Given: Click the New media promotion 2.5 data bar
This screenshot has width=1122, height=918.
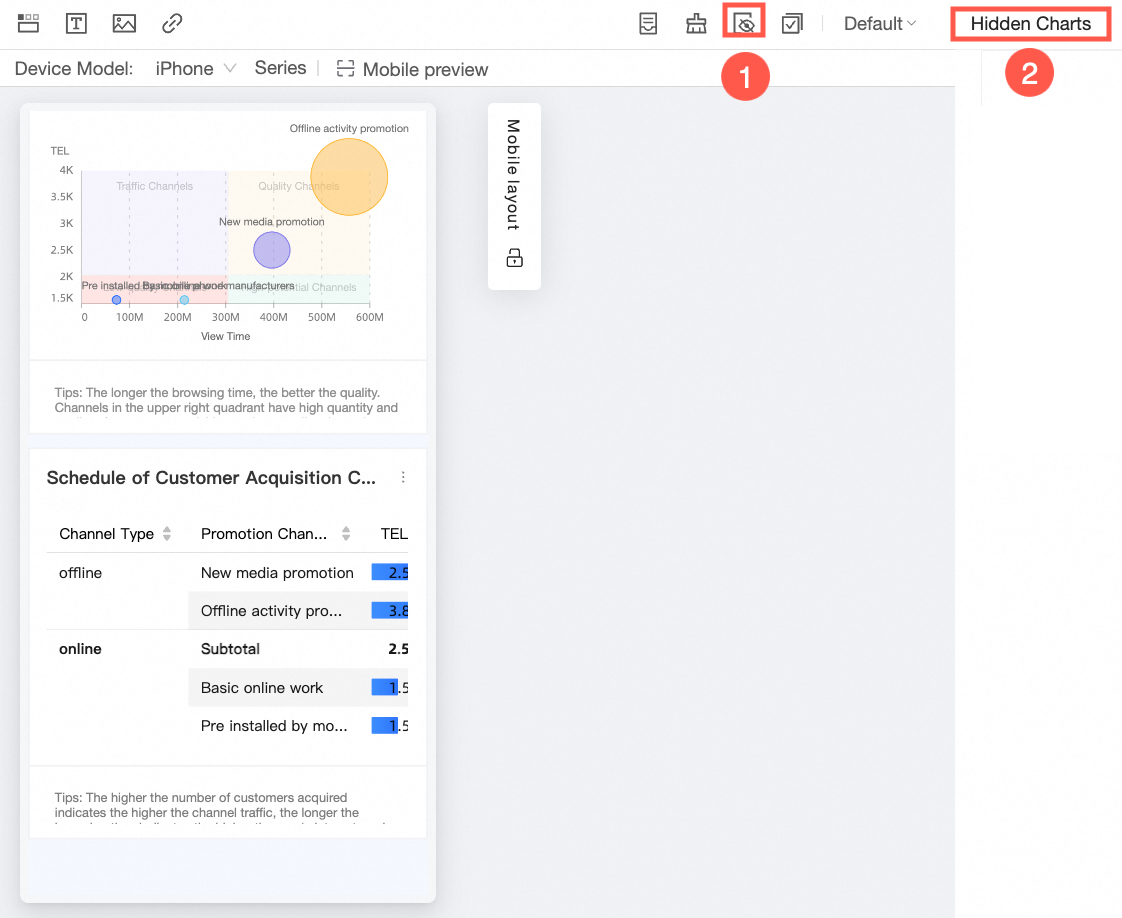Looking at the screenshot, I should (x=390, y=572).
